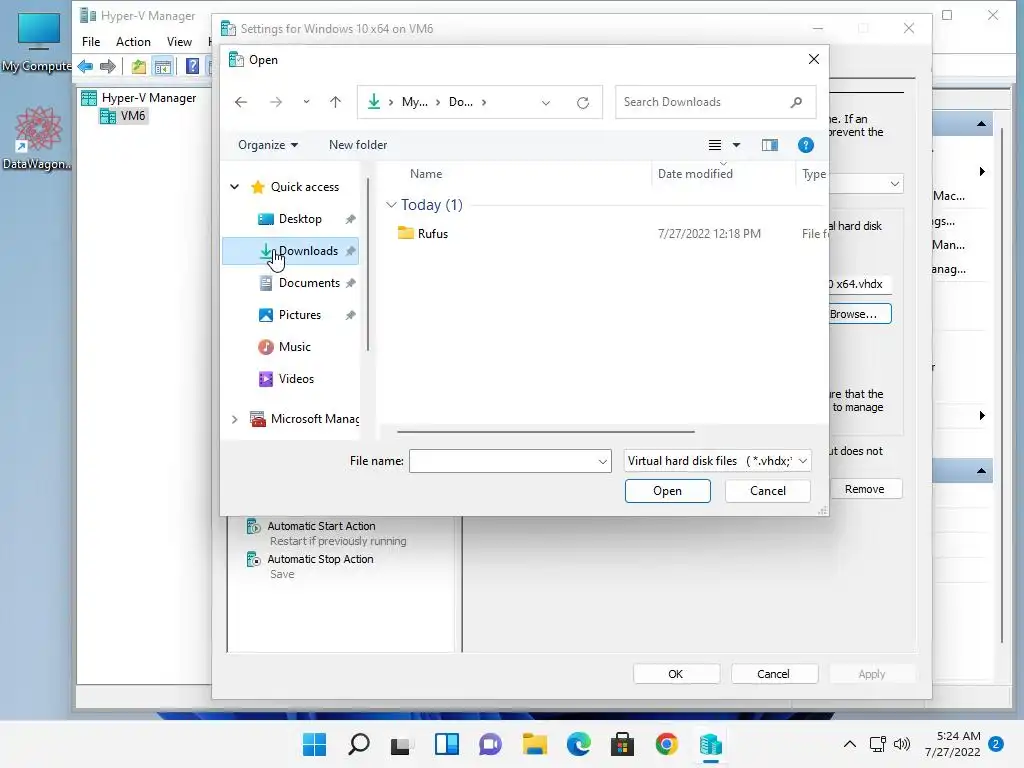The image size is (1024, 768).
Task: Open taskbar Search
Action: pyautogui.click(x=359, y=744)
